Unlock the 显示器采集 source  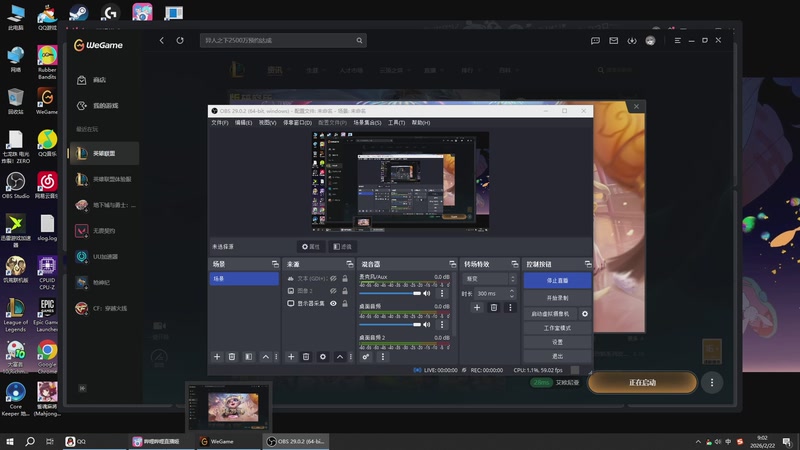(345, 304)
